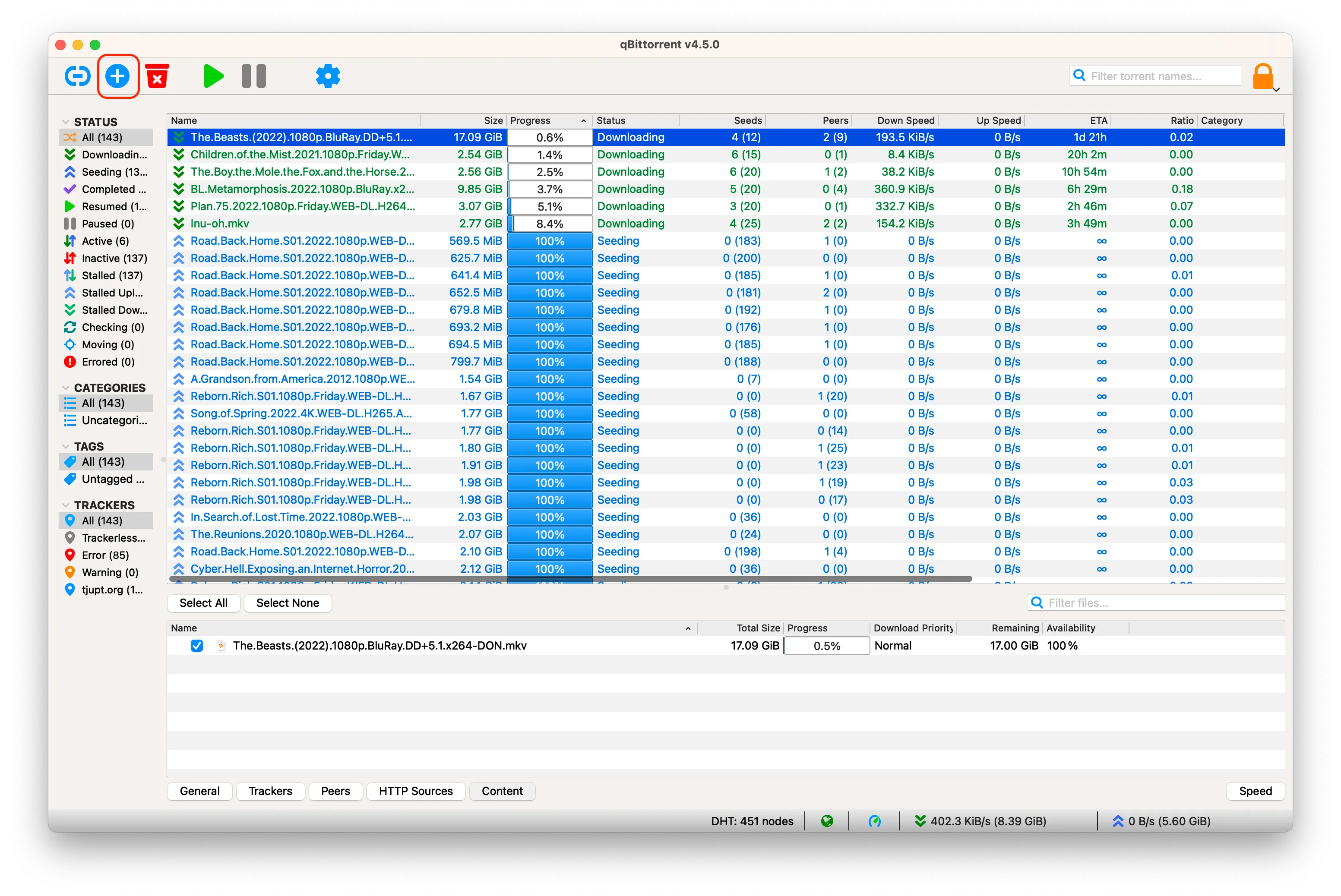Select the Children.of.the.Mist torrent row
This screenshot has height=896, width=1341.
(726, 154)
